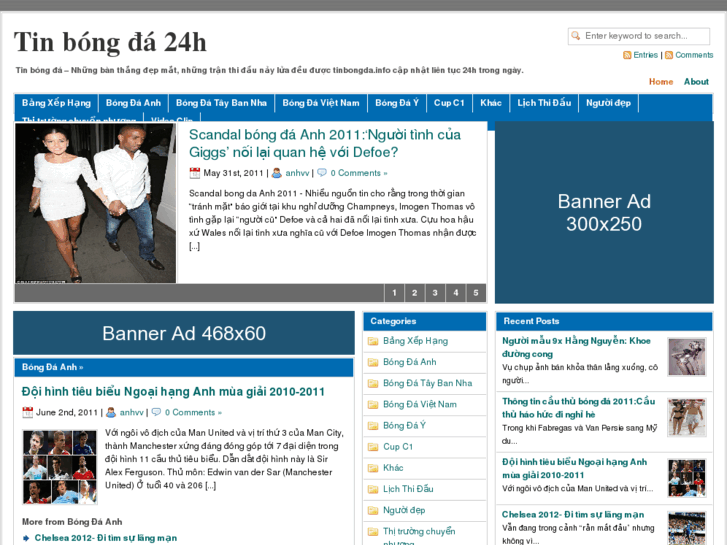Click calendar icon beside May 31st, 2011
727x545 pixels.
click(195, 173)
